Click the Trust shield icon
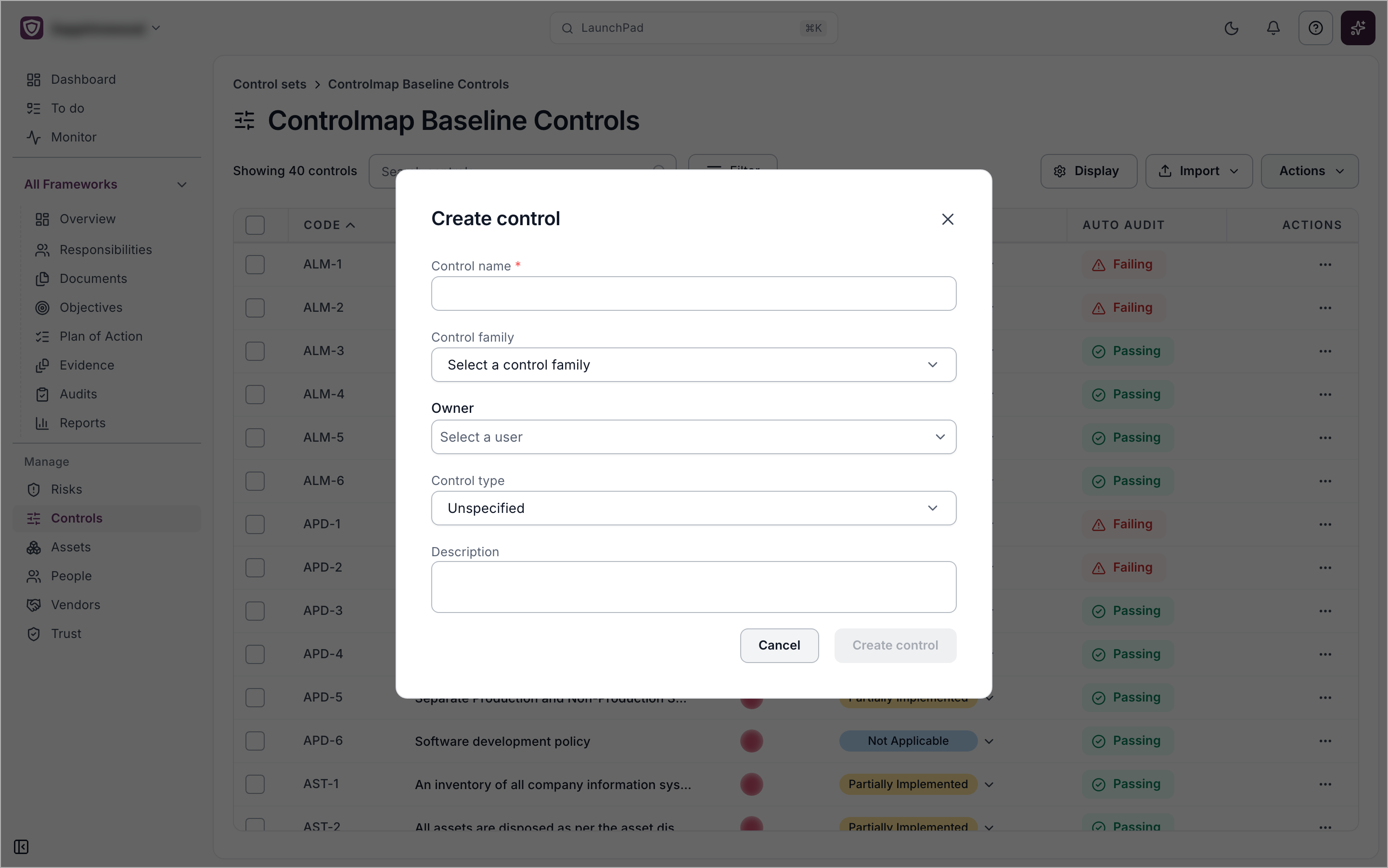This screenshot has width=1388, height=868. pyautogui.click(x=33, y=634)
